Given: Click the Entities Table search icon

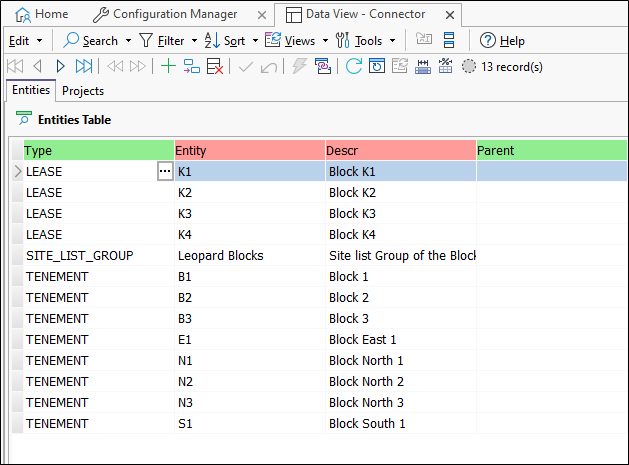Looking at the screenshot, I should pos(24,118).
